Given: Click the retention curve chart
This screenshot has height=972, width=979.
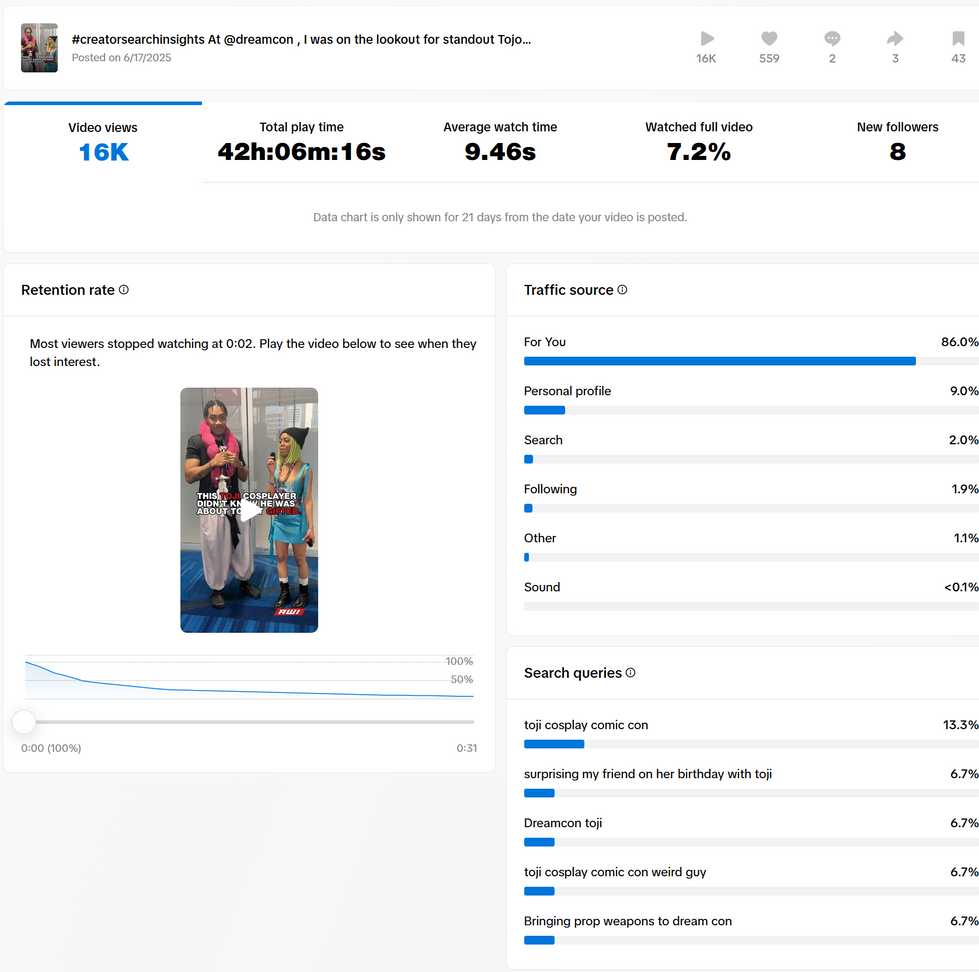Looking at the screenshot, I should [249, 677].
